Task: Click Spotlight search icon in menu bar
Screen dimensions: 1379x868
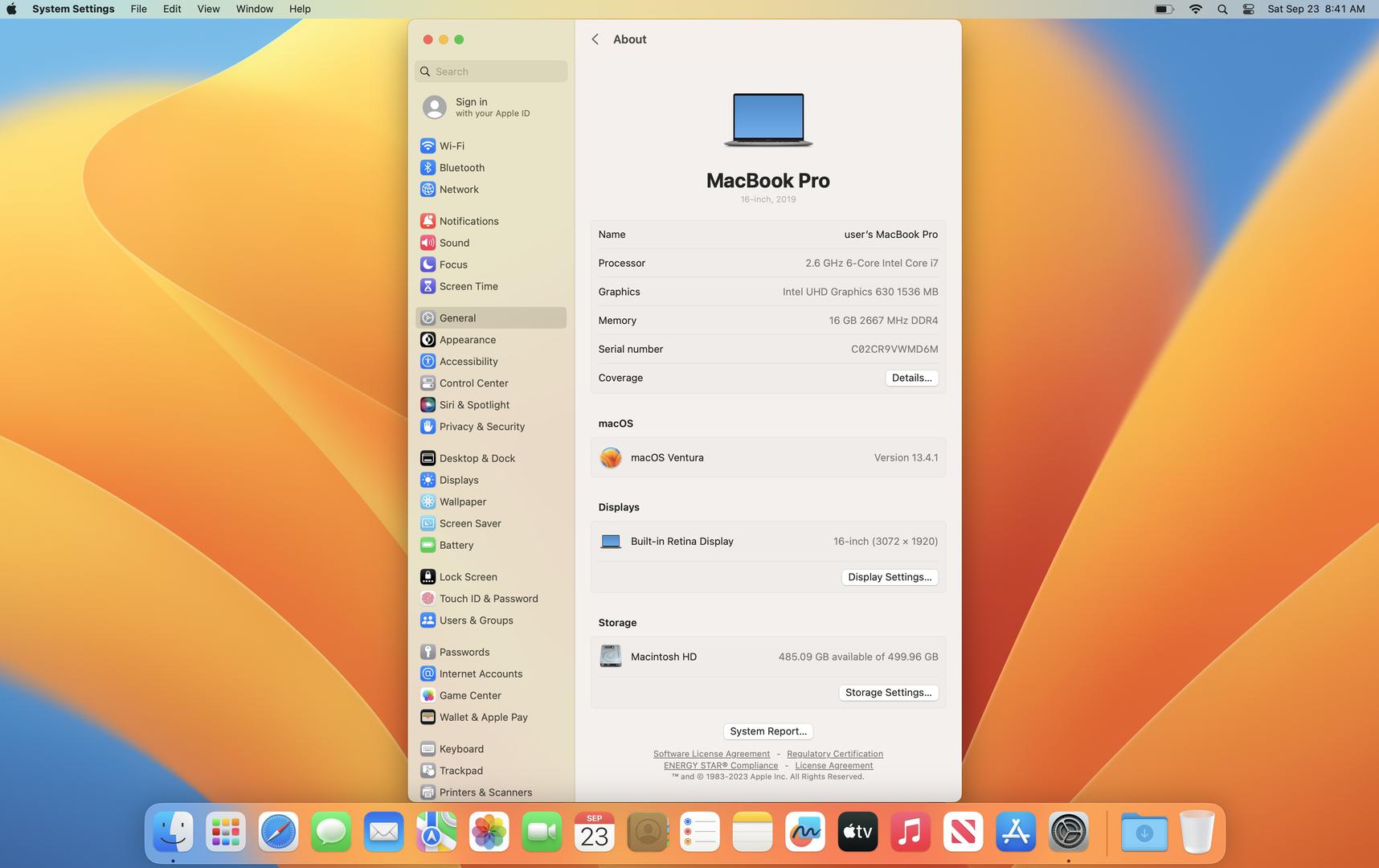Action: pos(1222,9)
